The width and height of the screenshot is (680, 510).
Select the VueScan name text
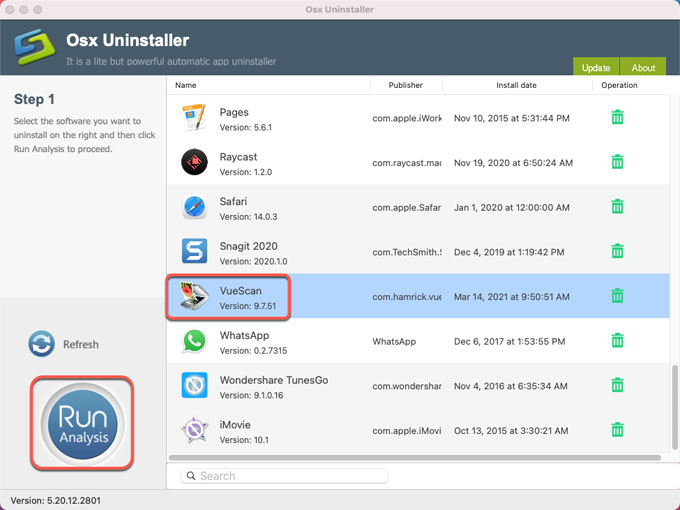tap(240, 291)
